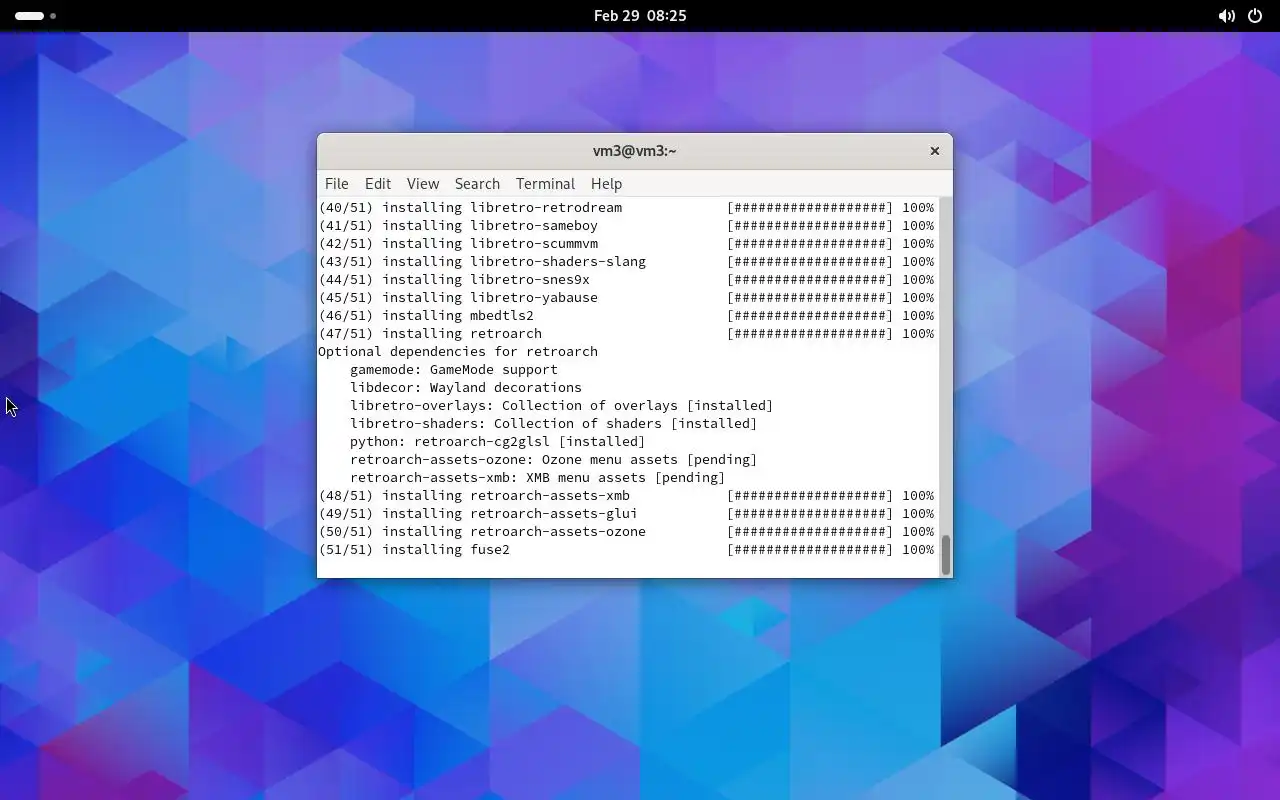Click the terminal vertical scrollbar handle
The image size is (1280, 800).
pos(945,555)
